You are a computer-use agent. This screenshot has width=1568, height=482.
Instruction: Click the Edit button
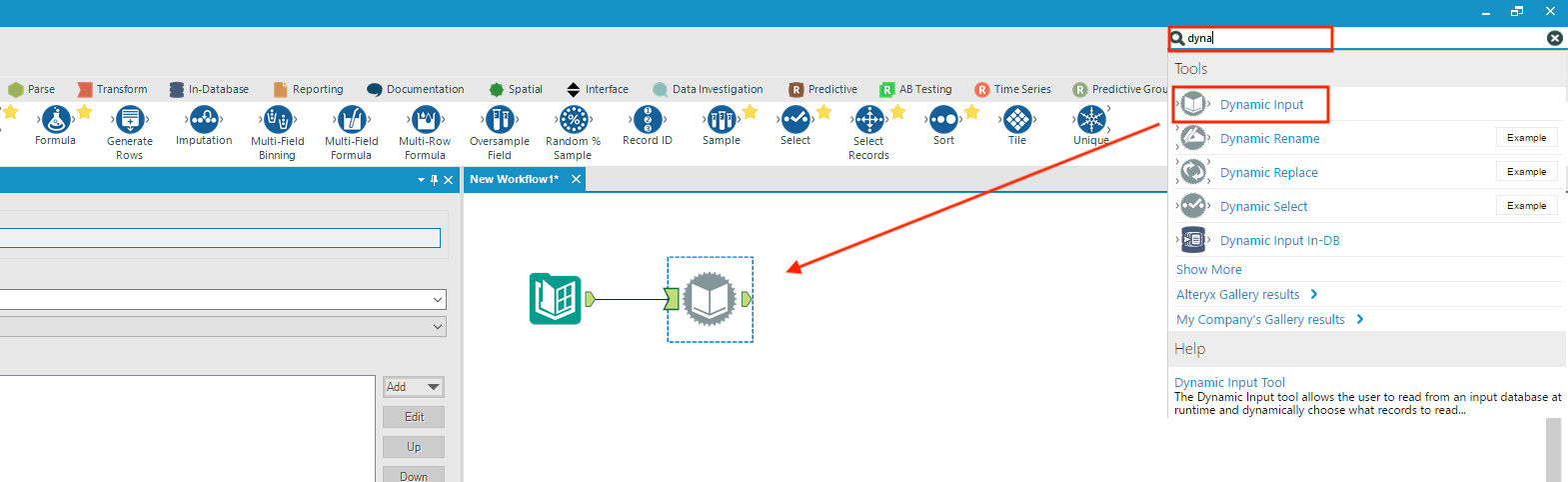[x=414, y=417]
